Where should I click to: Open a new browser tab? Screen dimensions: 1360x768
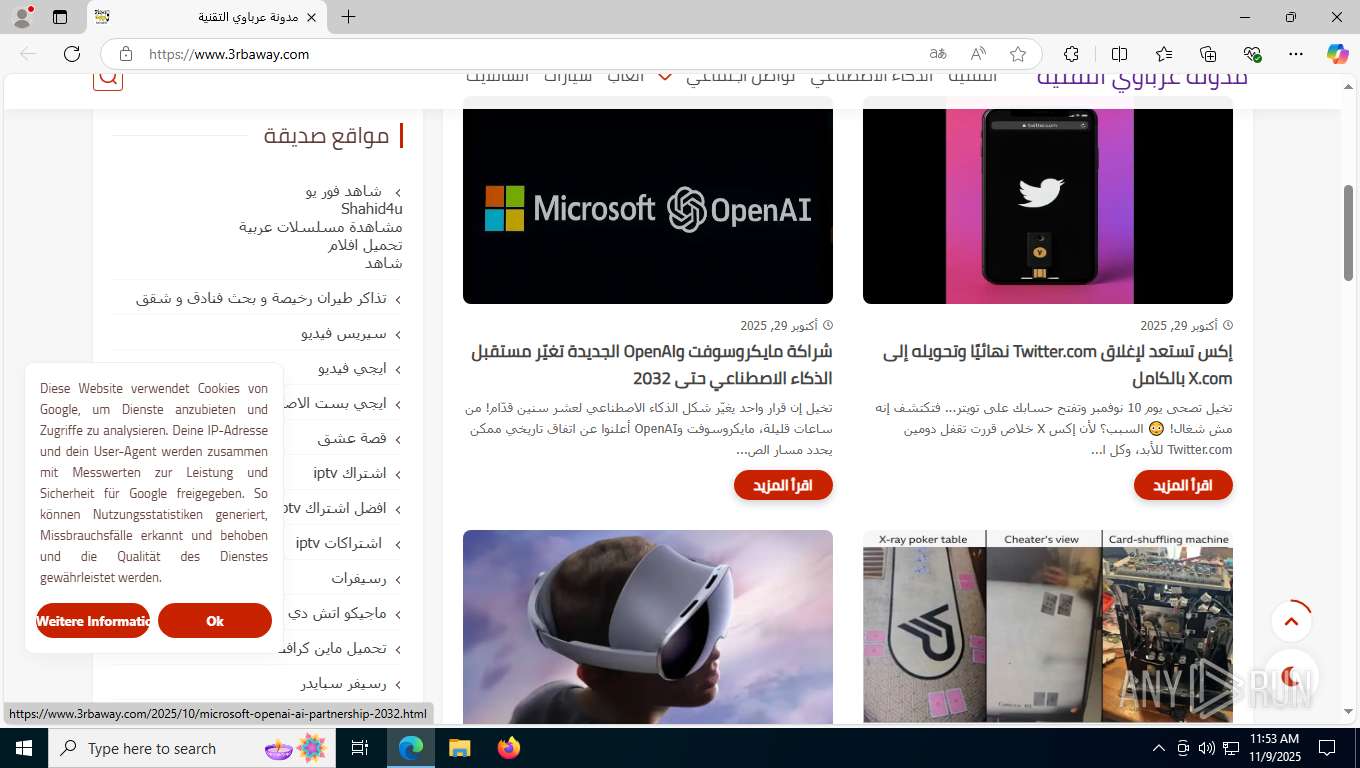coord(348,17)
